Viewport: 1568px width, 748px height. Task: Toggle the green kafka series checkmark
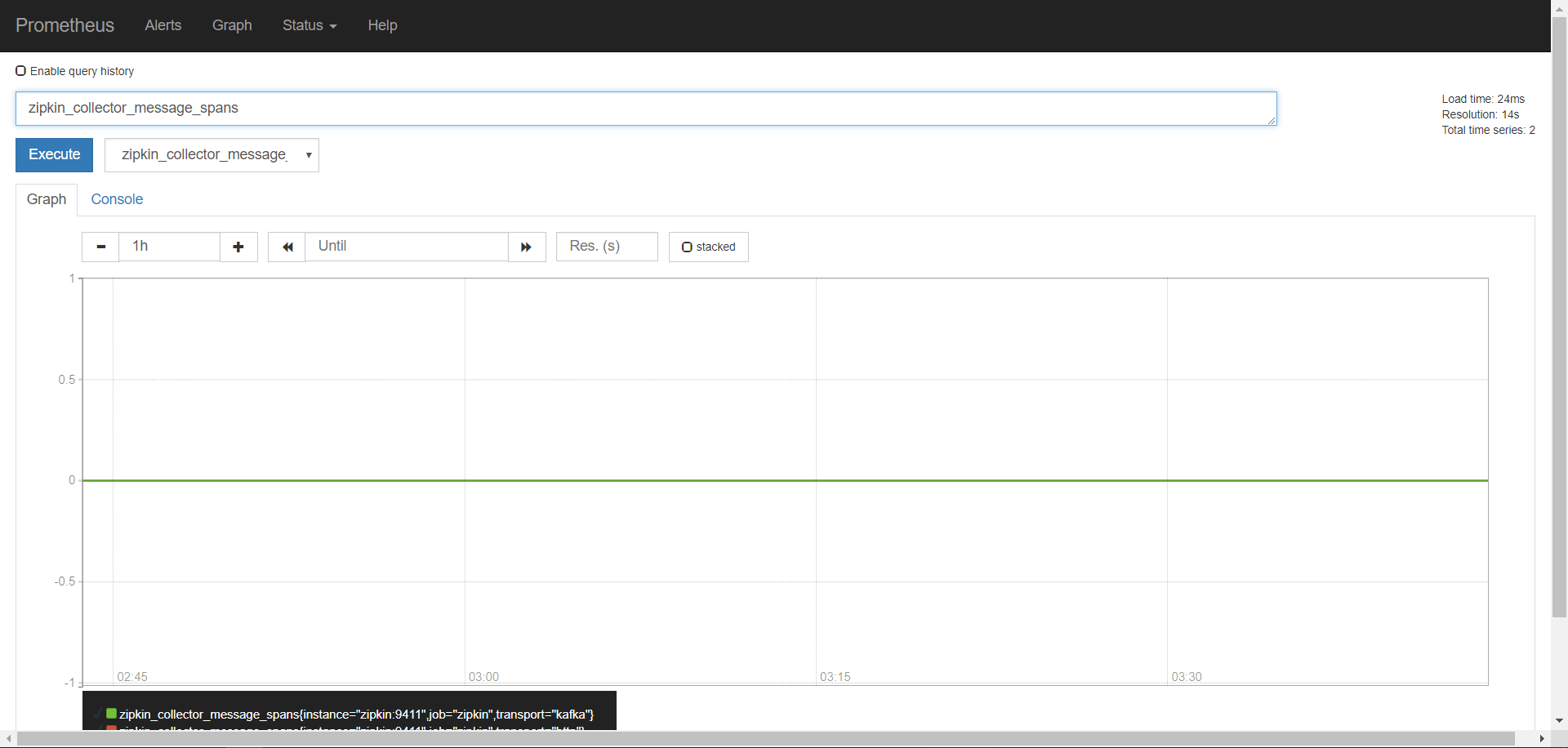click(x=97, y=714)
